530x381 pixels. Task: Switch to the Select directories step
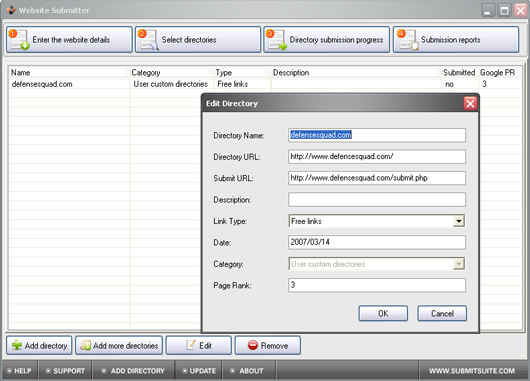(198, 40)
